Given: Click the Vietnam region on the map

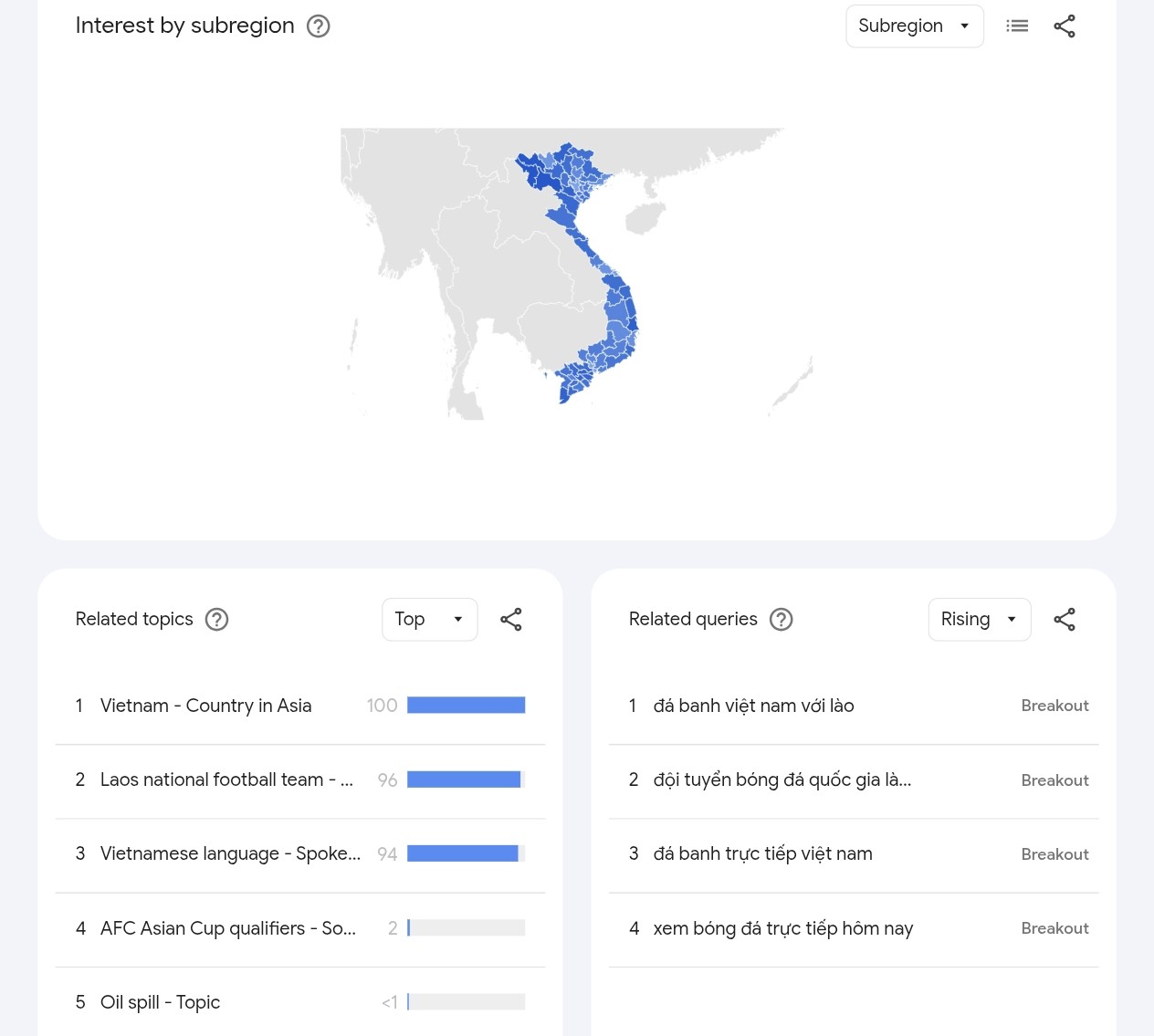Looking at the screenshot, I should pyautogui.click(x=618, y=310).
